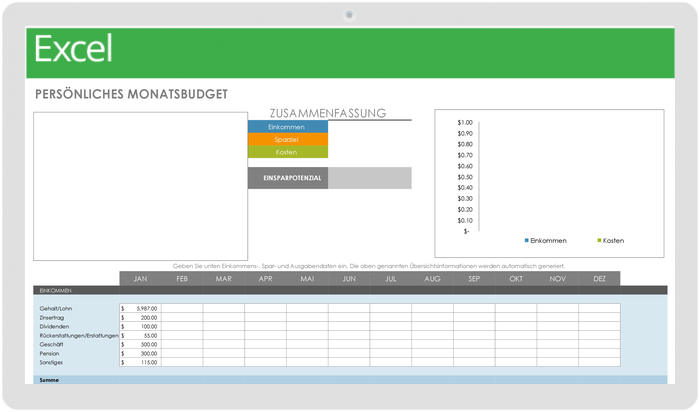700x412 pixels.
Task: Select the Pension row label
Action: coord(49,353)
